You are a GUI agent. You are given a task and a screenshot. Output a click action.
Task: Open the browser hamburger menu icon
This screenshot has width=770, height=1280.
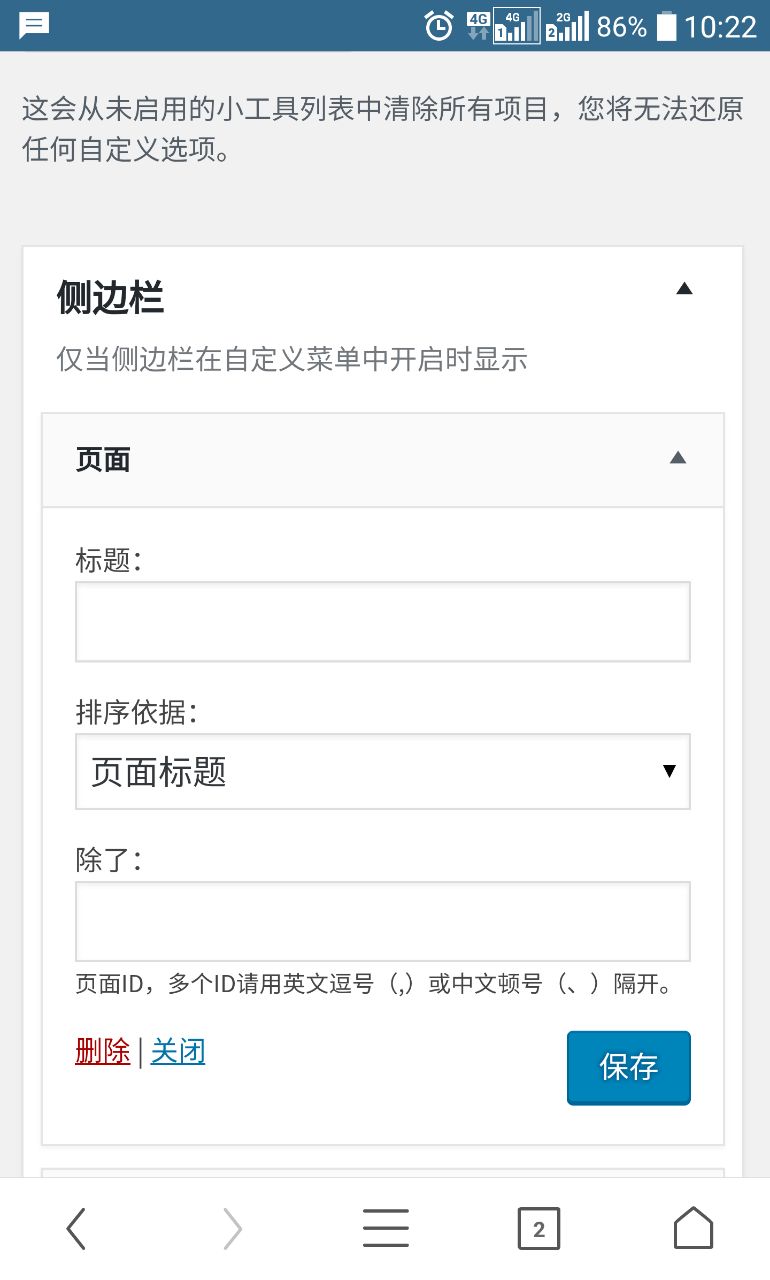click(x=385, y=1228)
